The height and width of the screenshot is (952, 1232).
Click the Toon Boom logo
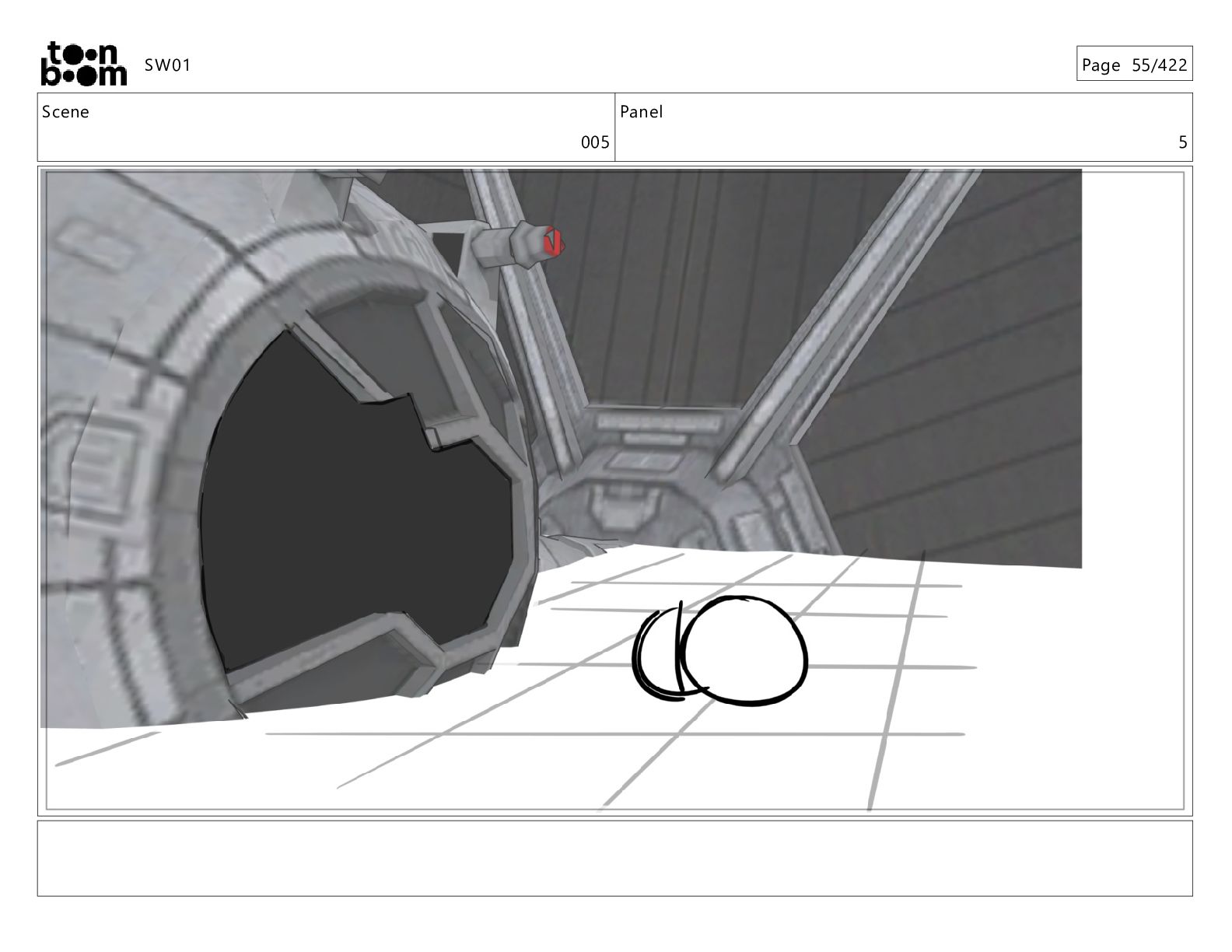83,64
